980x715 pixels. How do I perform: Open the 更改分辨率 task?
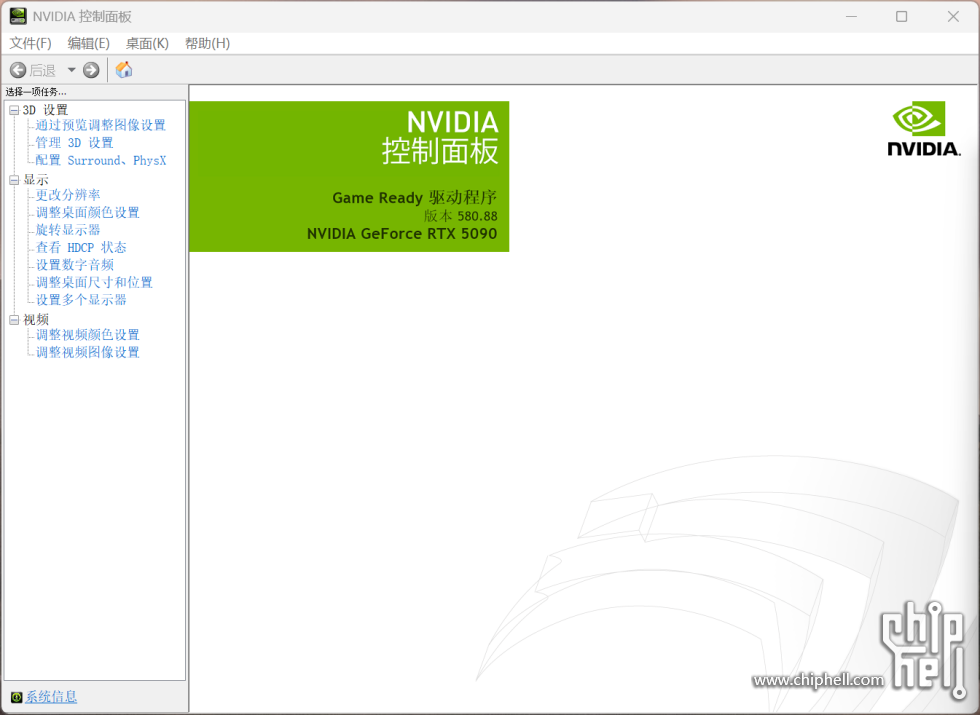68,195
